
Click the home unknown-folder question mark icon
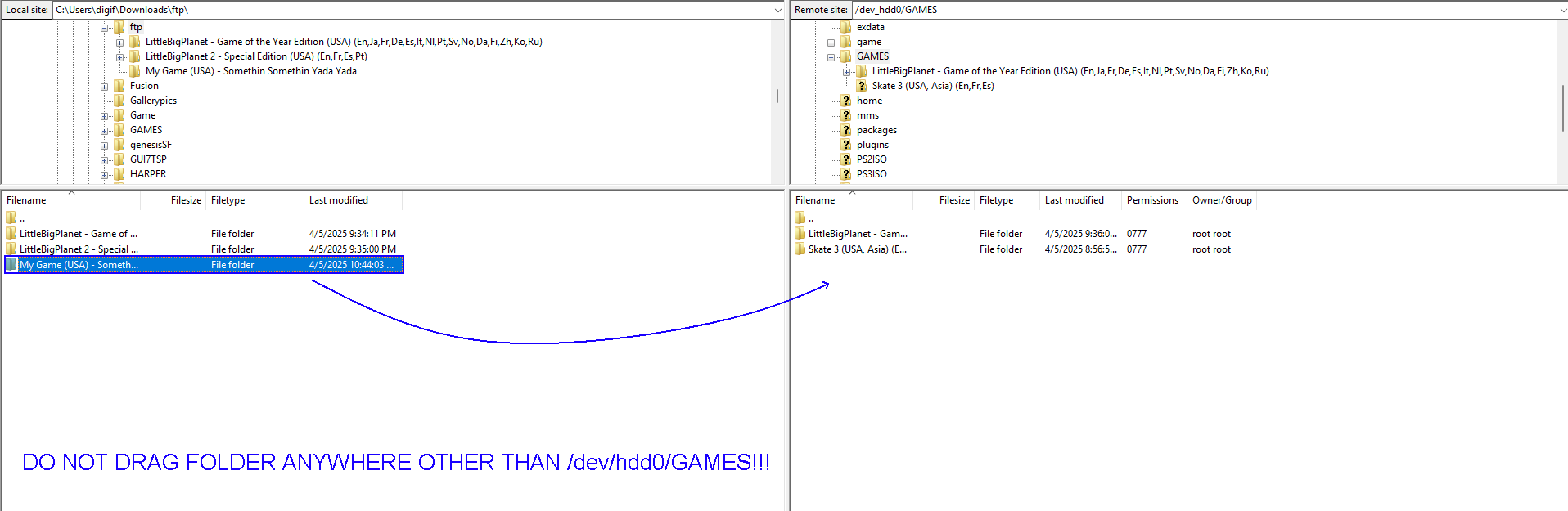[x=846, y=101]
